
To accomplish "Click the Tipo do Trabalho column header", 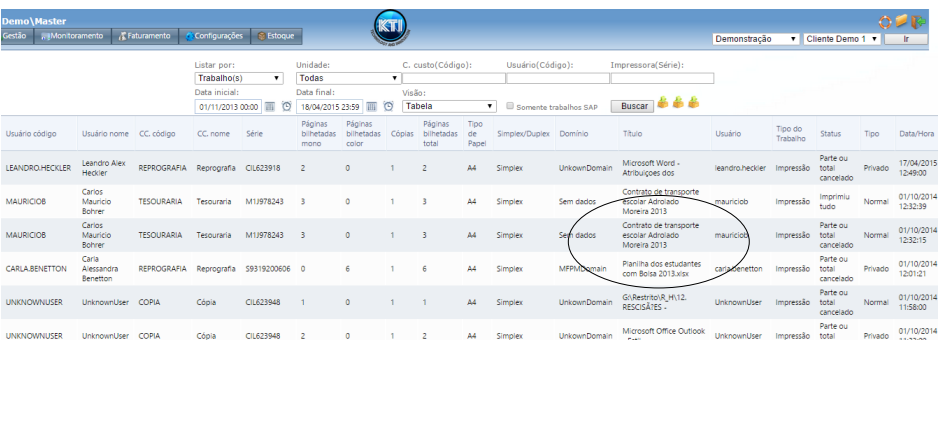I will 791,134.
